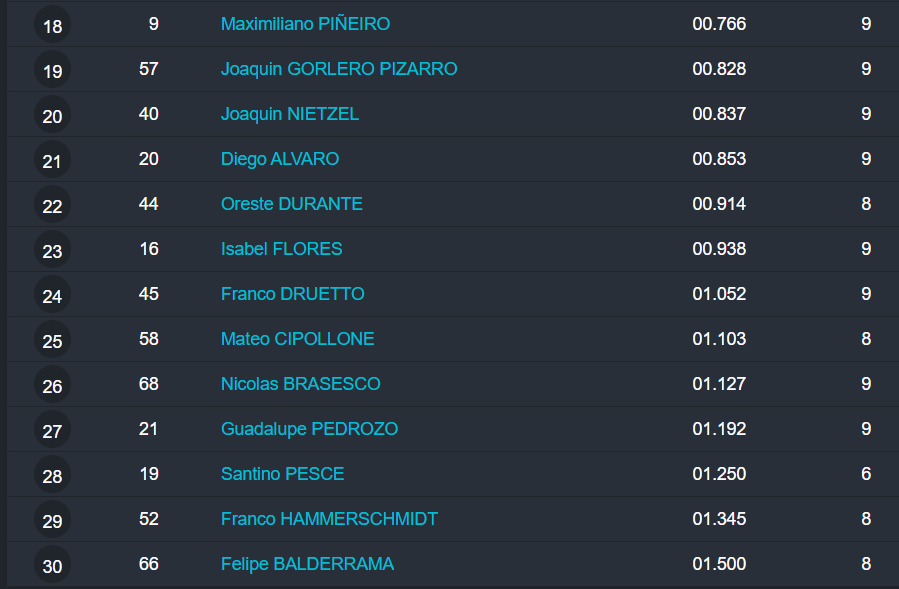Viewport: 899px width, 589px height.
Task: Select Nicolas BRASESCO name link
Action: click(301, 384)
